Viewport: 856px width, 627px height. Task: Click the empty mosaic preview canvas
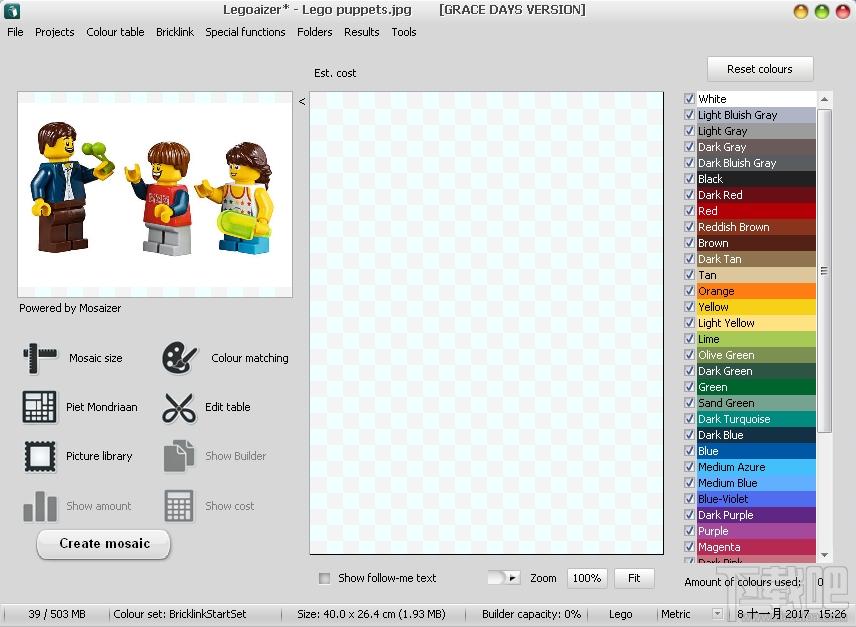click(x=486, y=323)
